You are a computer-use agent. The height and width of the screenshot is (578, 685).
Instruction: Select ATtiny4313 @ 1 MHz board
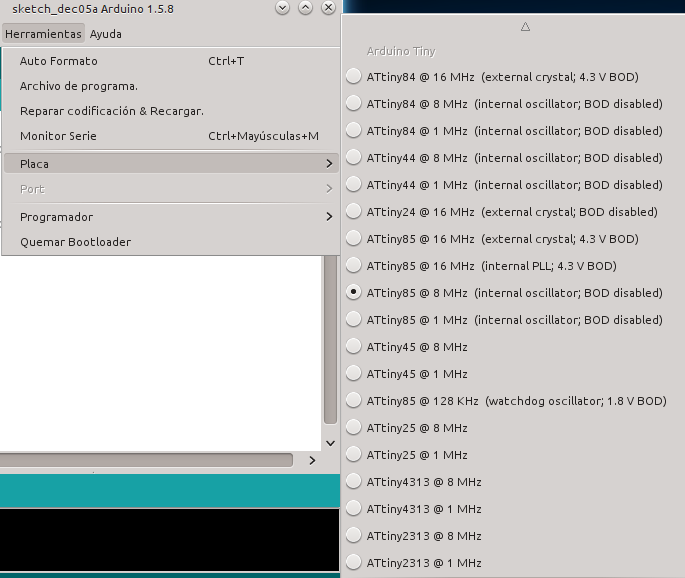coord(513,509)
